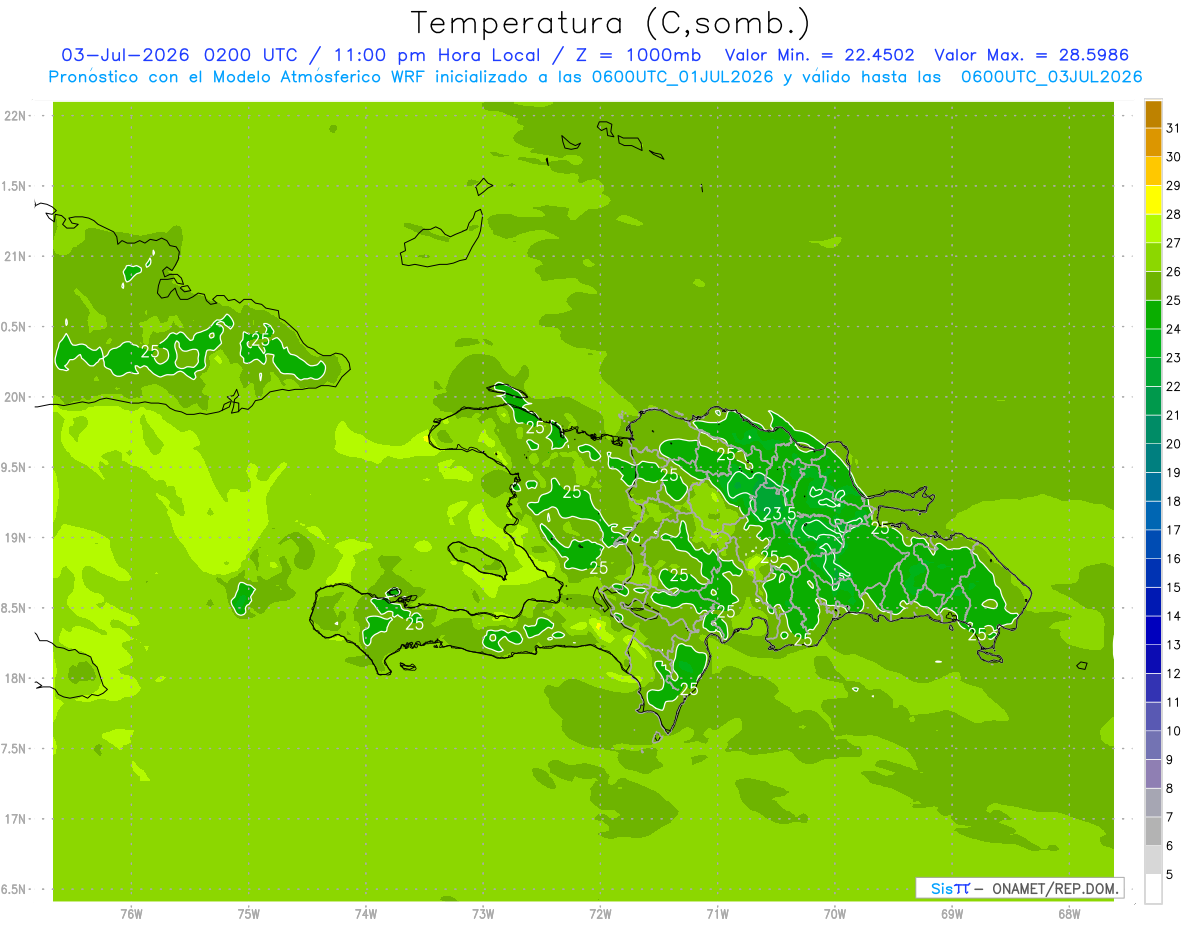Click the legend value 13
The width and height of the screenshot is (1200, 927).
pos(1173,645)
